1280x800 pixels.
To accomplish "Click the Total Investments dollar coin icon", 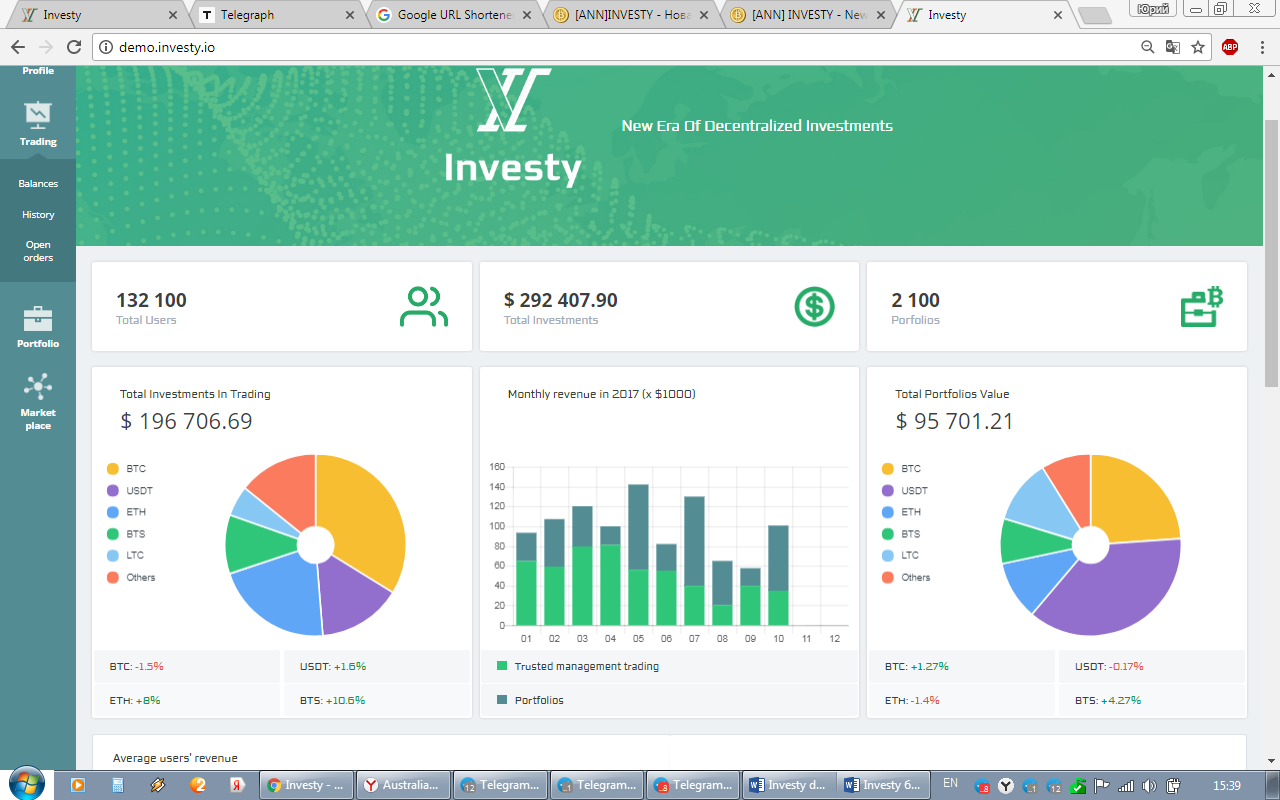I will pos(814,306).
